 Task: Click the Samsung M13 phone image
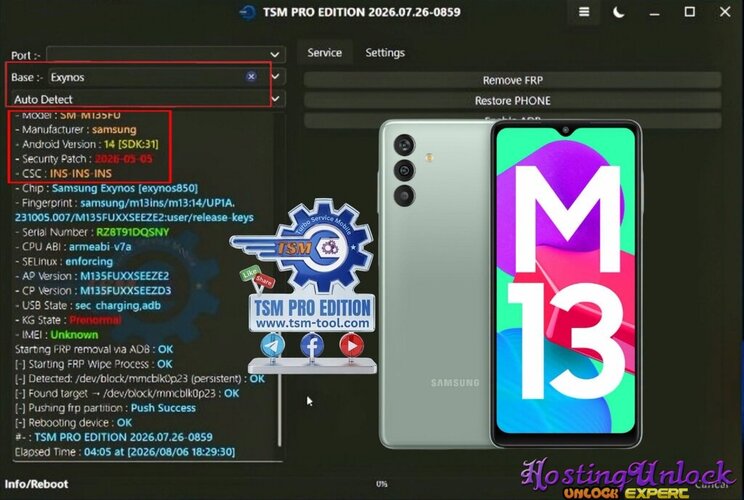[x=510, y=284]
